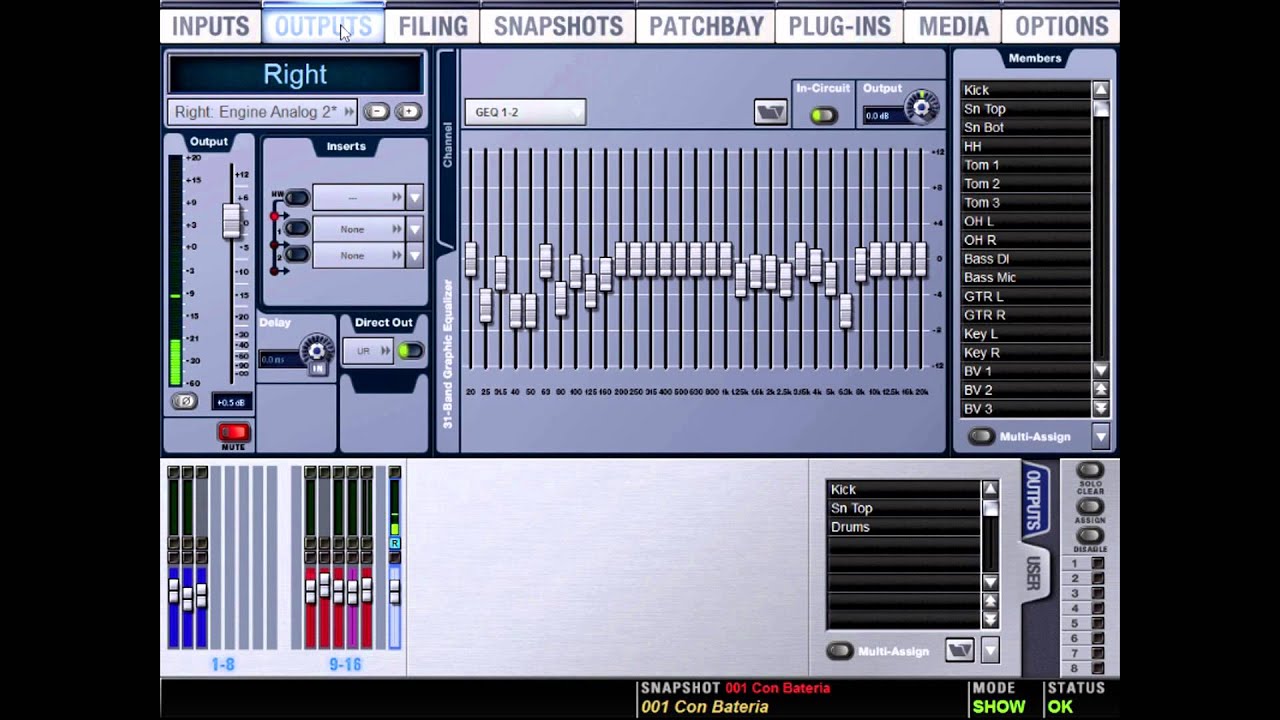The image size is (1280, 720).
Task: Click the Output main fader
Action: [x=232, y=221]
